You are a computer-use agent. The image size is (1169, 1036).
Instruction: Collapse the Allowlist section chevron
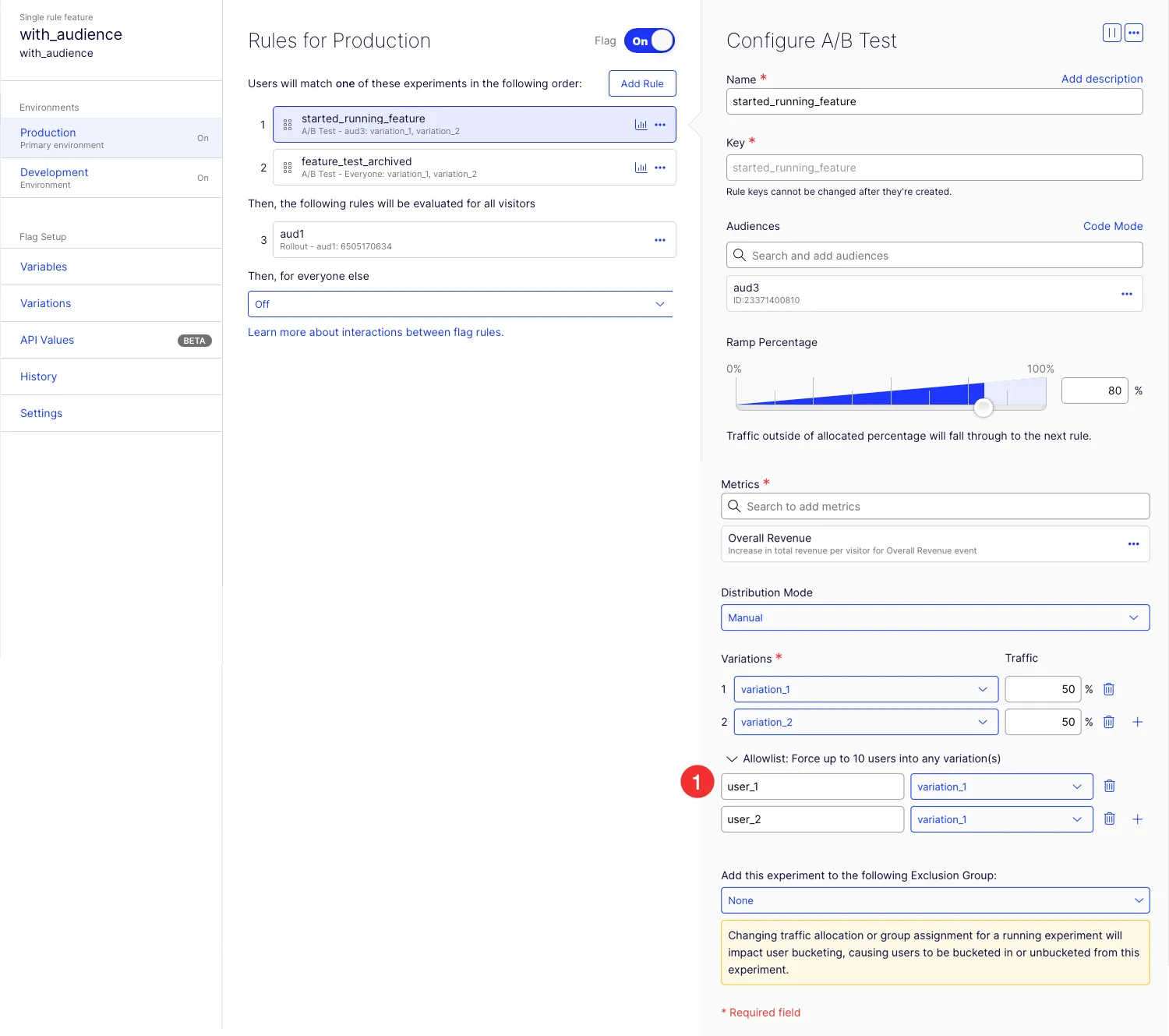(x=732, y=758)
